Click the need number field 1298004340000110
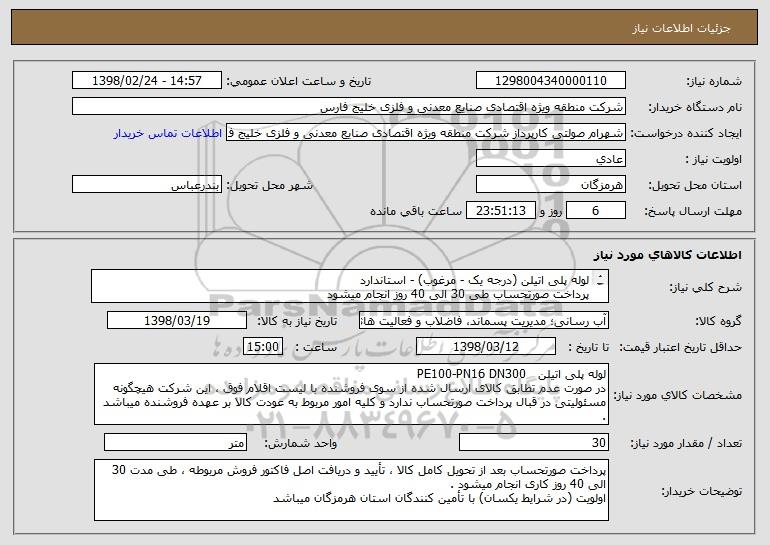 pyautogui.click(x=550, y=81)
